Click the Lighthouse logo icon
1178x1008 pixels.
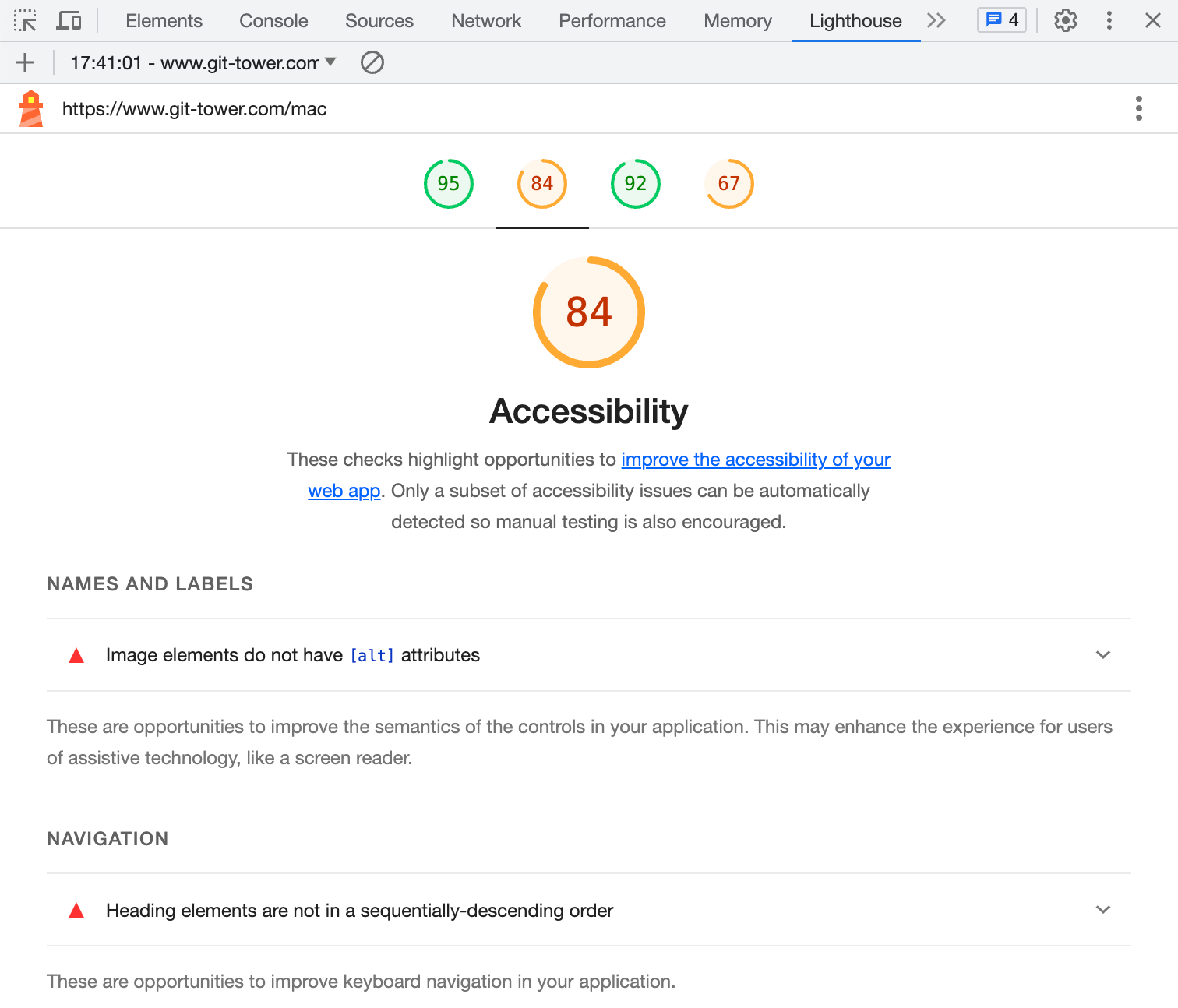(x=31, y=108)
